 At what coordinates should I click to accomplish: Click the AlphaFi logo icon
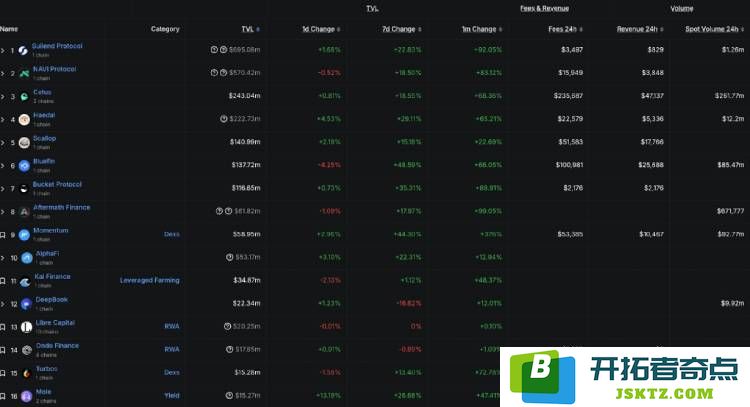tap(27, 258)
